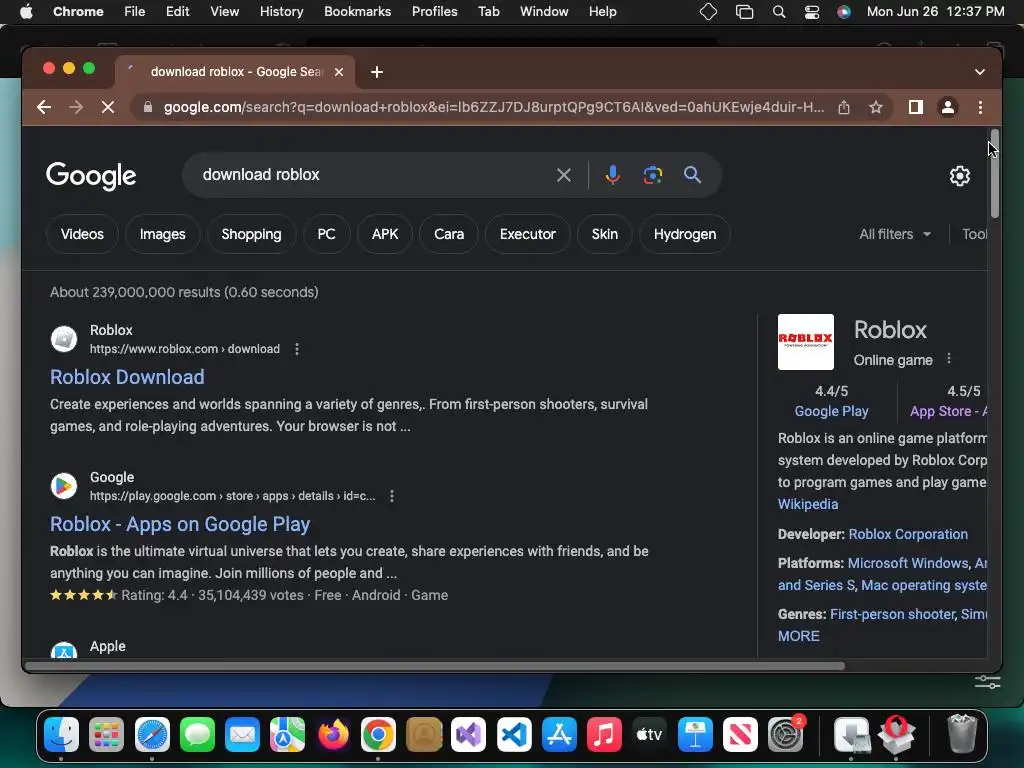Screen dimensions: 1024x768
Task: Open Roblox - Apps on Google Play link
Action: [x=180, y=524]
